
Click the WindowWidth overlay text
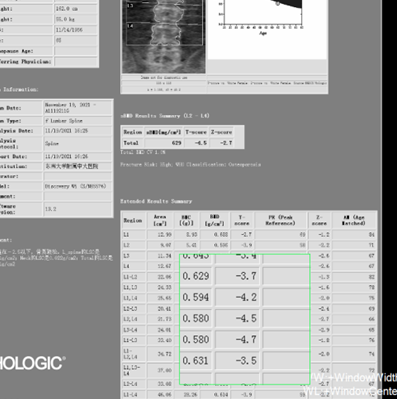tap(354, 378)
